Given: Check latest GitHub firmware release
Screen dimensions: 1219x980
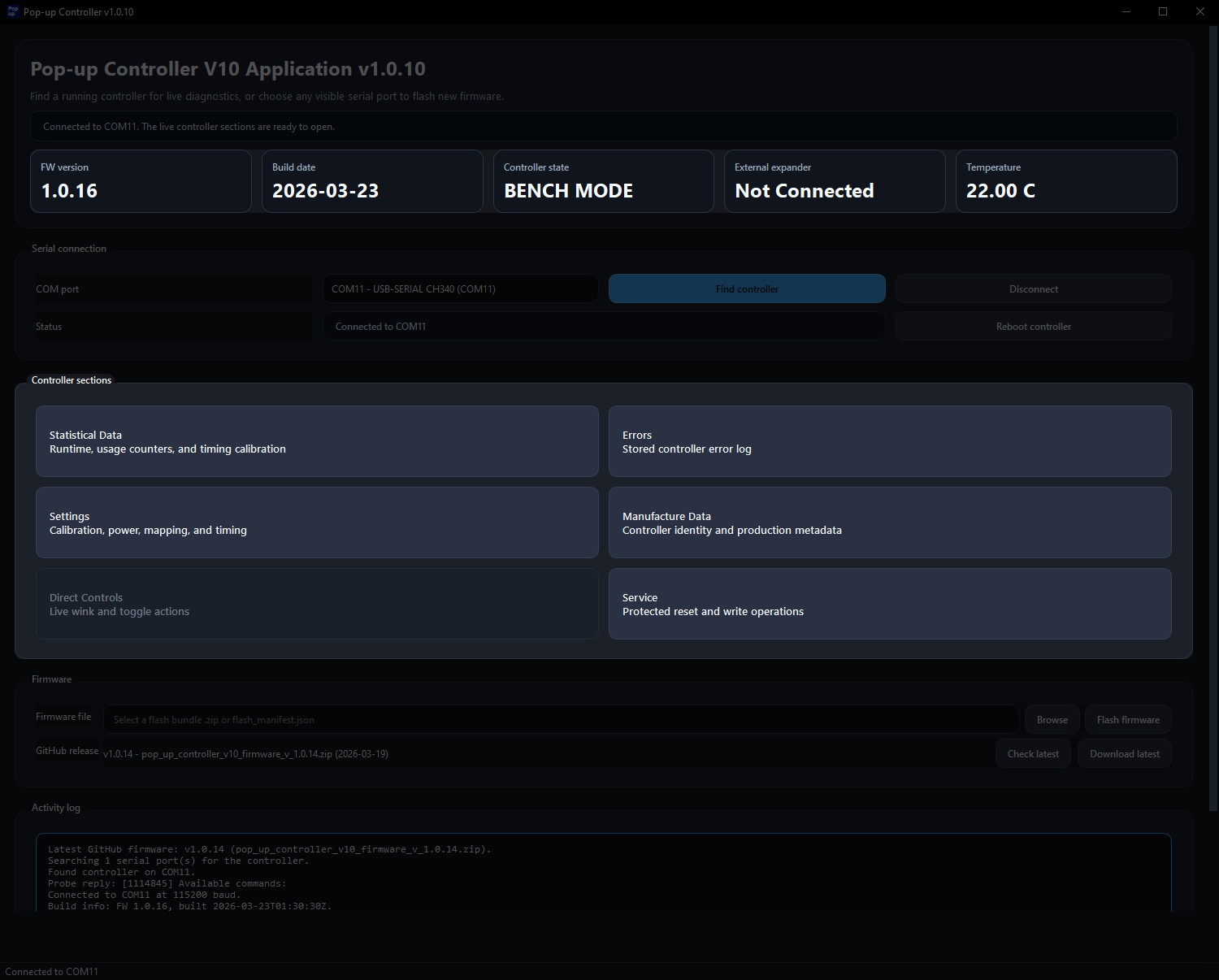Looking at the screenshot, I should click(1033, 753).
